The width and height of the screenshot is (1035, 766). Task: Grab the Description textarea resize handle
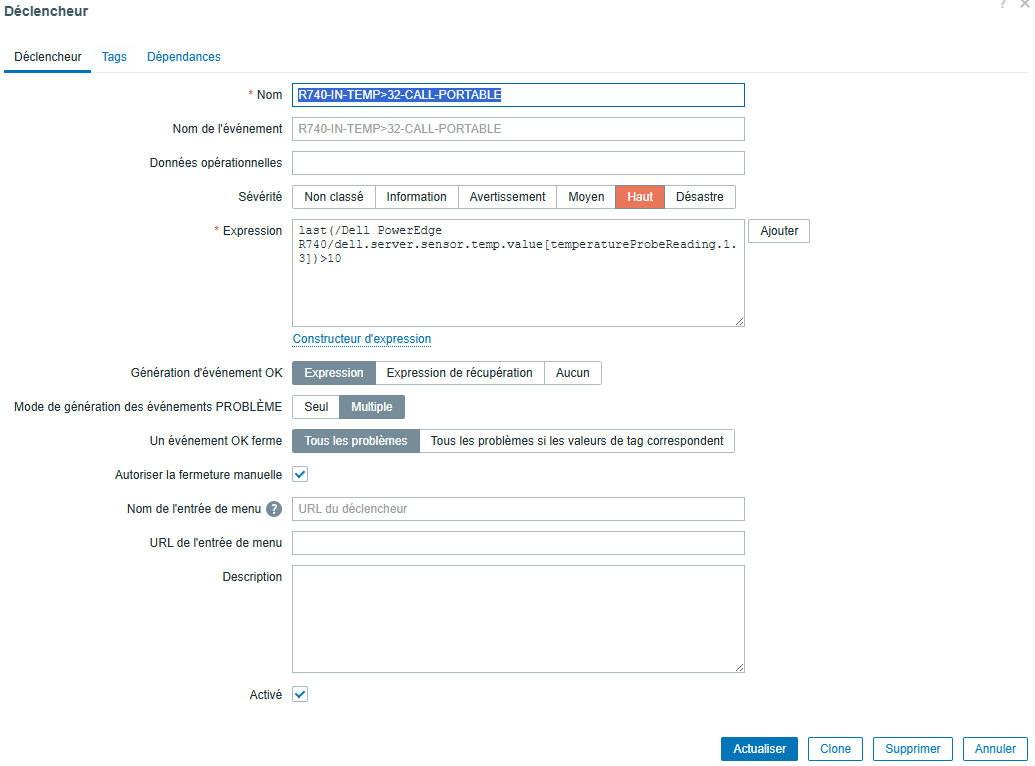tap(739, 668)
